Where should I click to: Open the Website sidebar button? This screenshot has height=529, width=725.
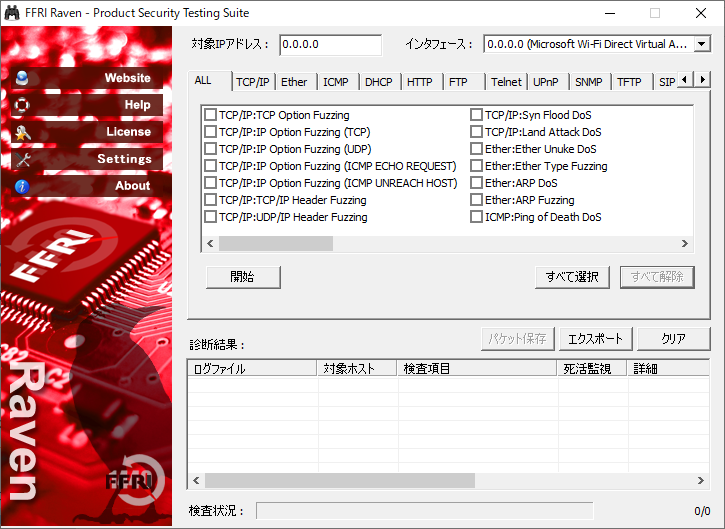[x=87, y=78]
